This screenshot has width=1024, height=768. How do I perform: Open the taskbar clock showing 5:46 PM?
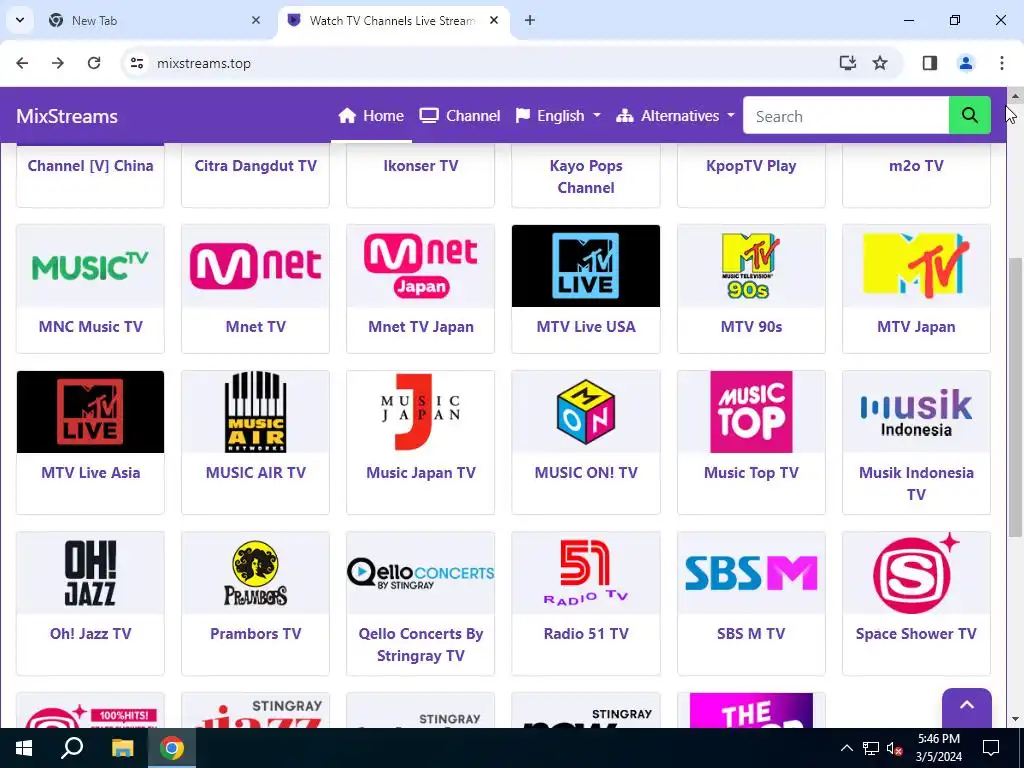938,748
